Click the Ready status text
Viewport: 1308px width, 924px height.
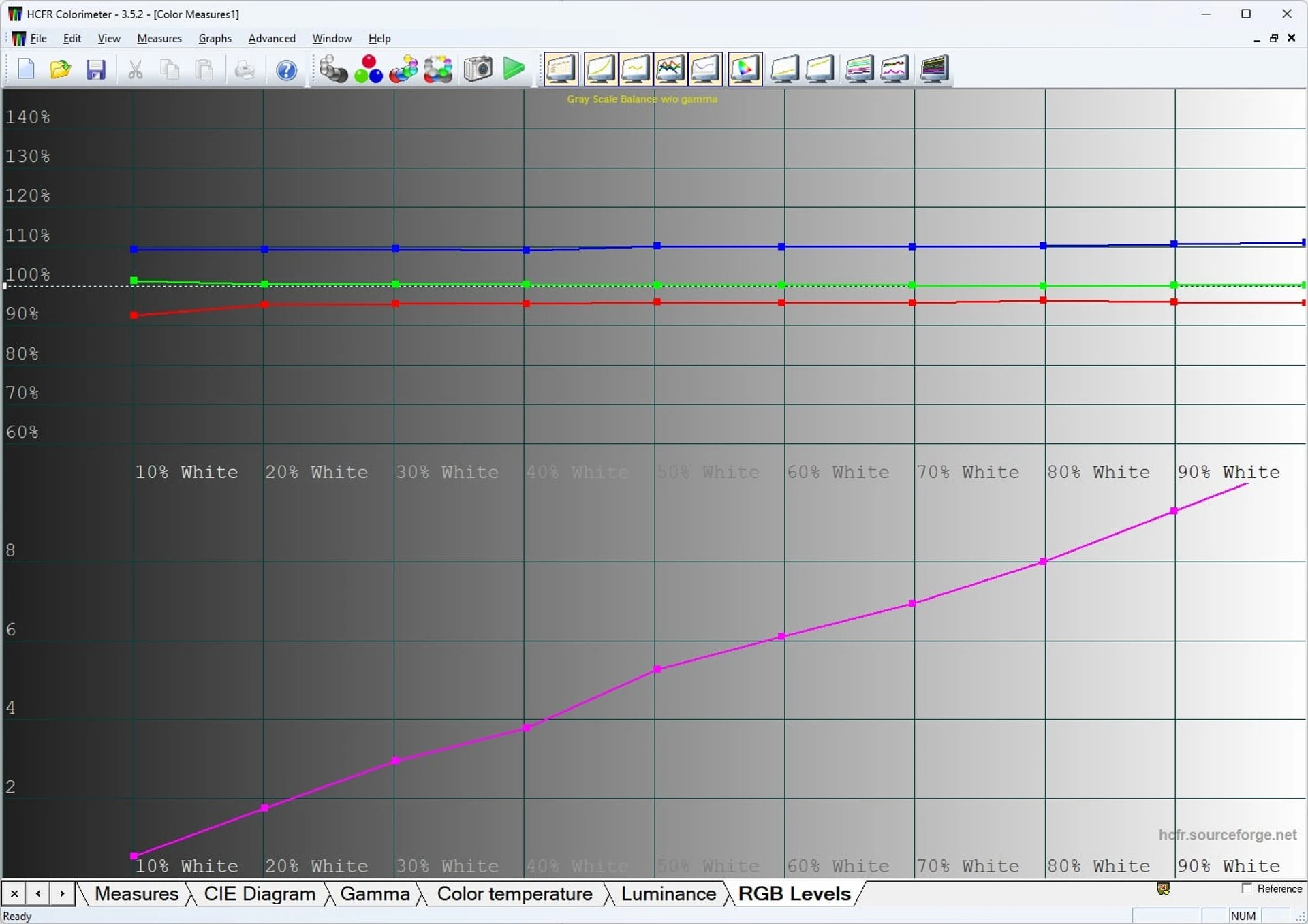pos(18,916)
